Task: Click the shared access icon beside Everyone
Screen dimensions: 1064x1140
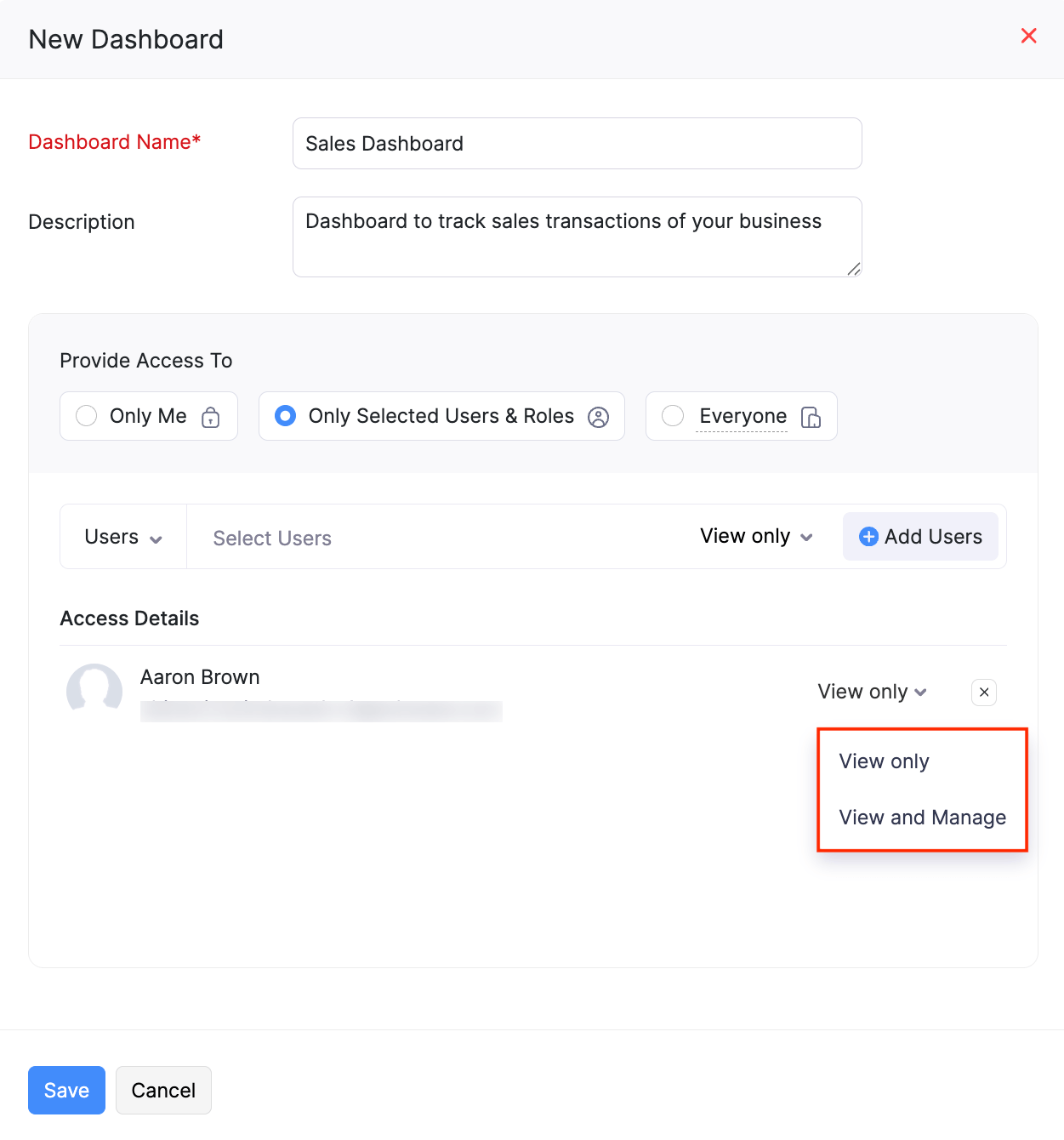Action: click(x=811, y=418)
